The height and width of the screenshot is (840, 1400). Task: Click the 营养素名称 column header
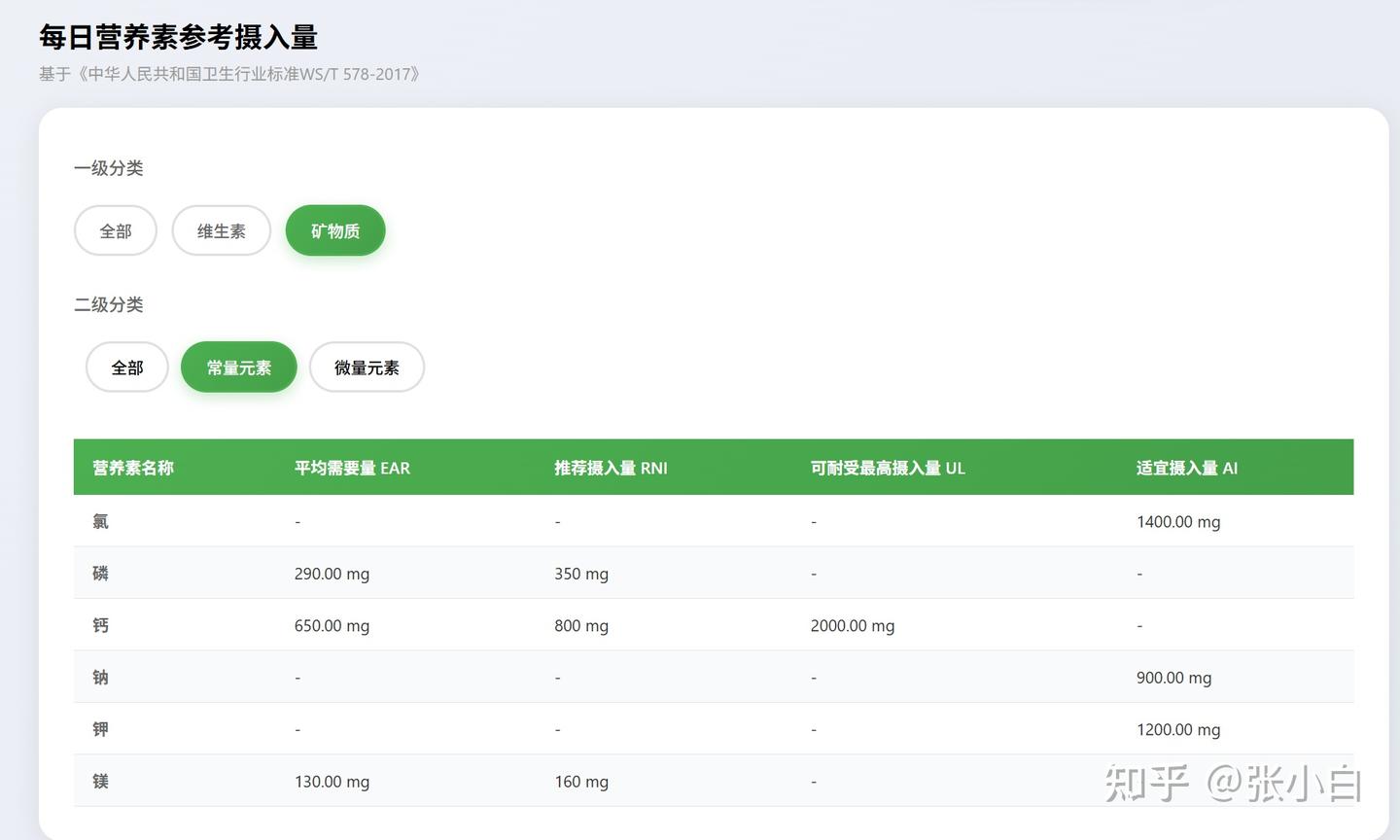pyautogui.click(x=133, y=468)
